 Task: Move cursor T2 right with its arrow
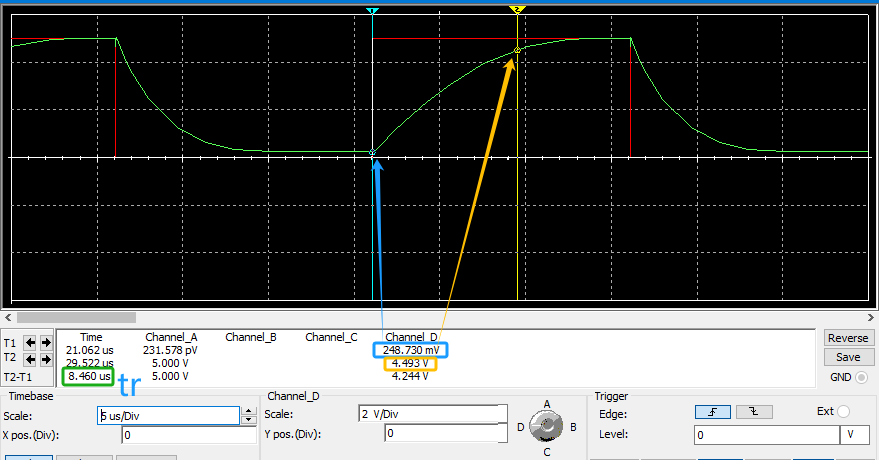click(x=46, y=359)
